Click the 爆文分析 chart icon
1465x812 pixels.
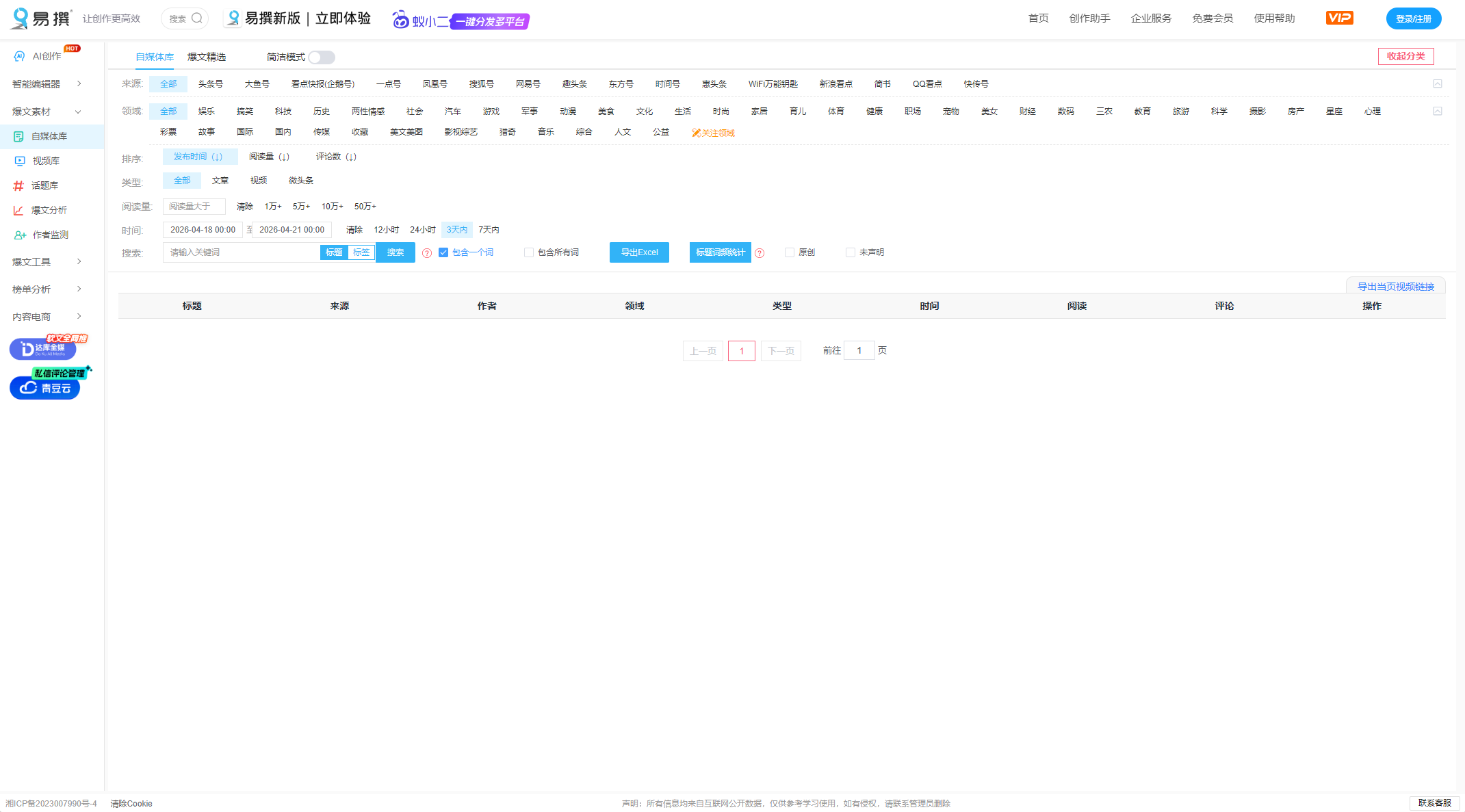tap(19, 210)
